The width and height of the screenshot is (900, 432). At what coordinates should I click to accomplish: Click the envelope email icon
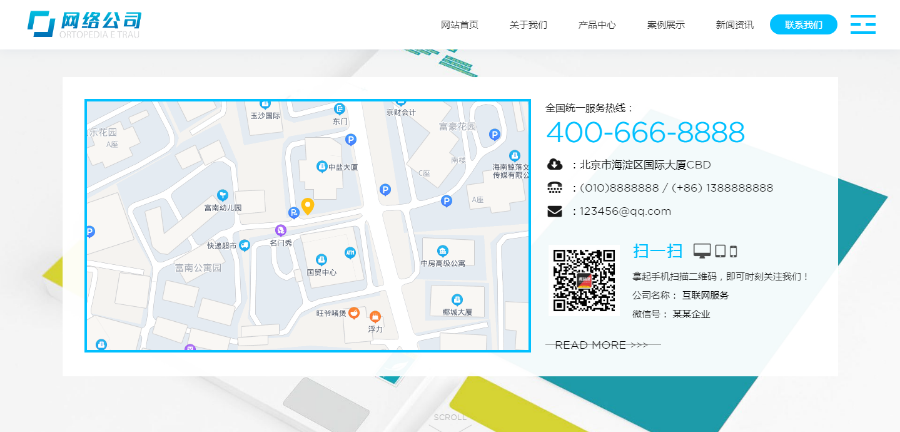click(554, 212)
